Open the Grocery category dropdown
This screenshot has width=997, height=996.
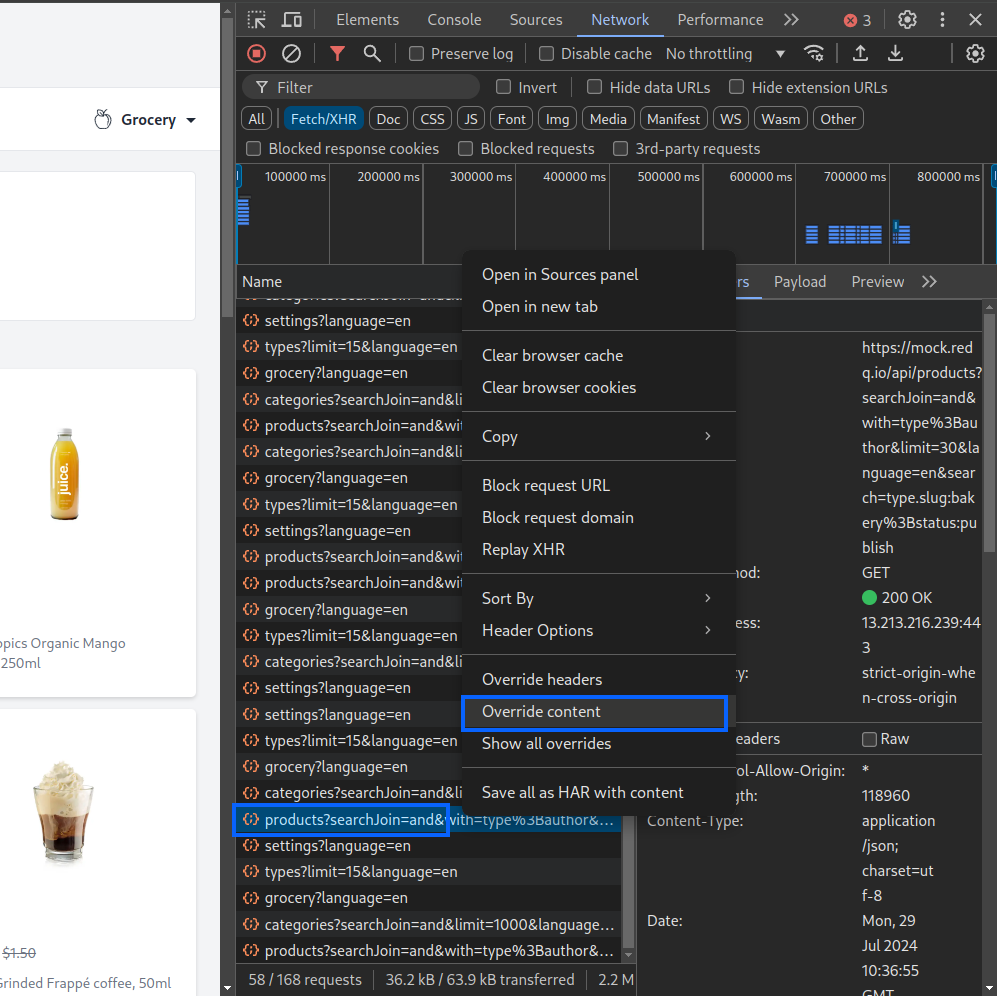coord(146,120)
